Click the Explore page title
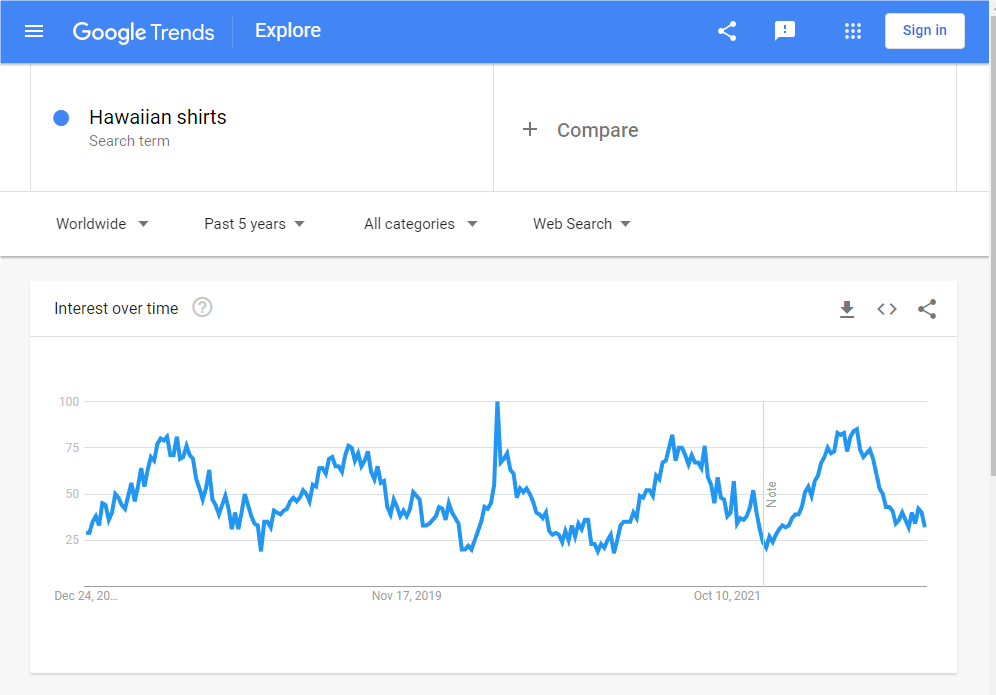This screenshot has width=996, height=695. click(288, 30)
